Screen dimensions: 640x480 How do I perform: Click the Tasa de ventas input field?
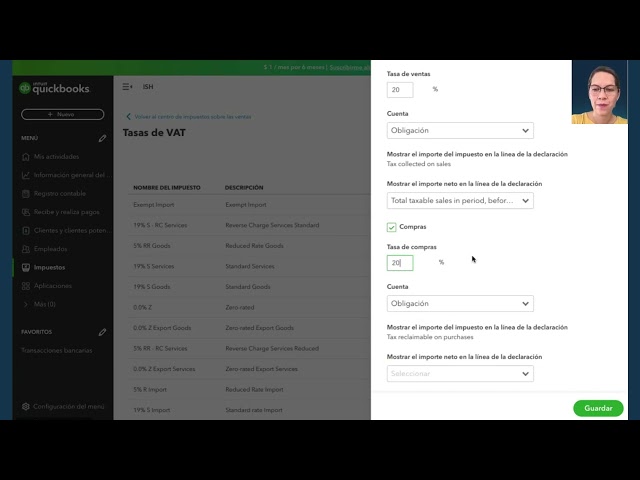(x=400, y=90)
